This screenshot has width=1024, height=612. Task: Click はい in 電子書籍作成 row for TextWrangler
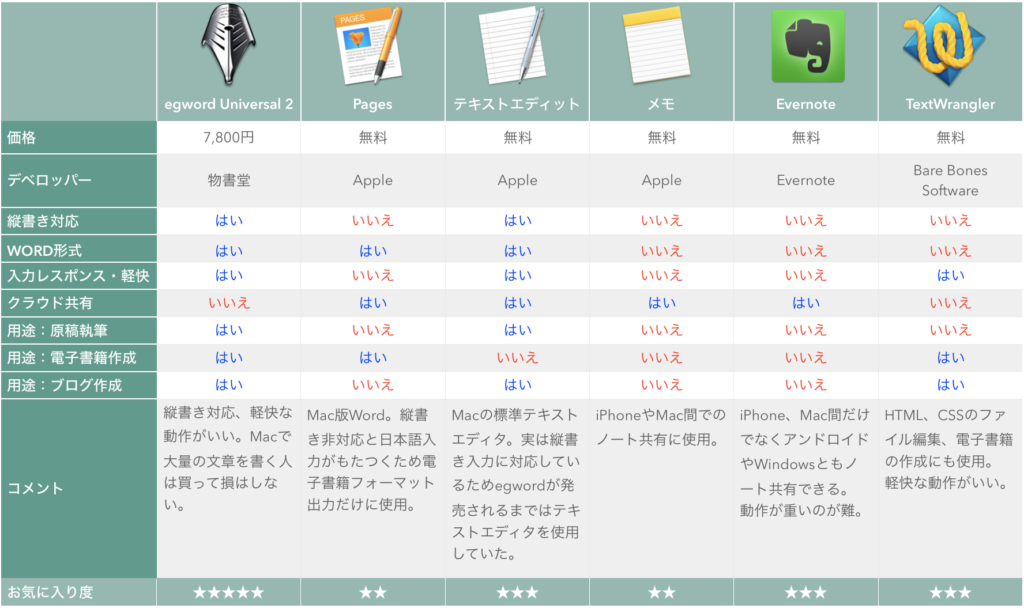click(x=950, y=358)
